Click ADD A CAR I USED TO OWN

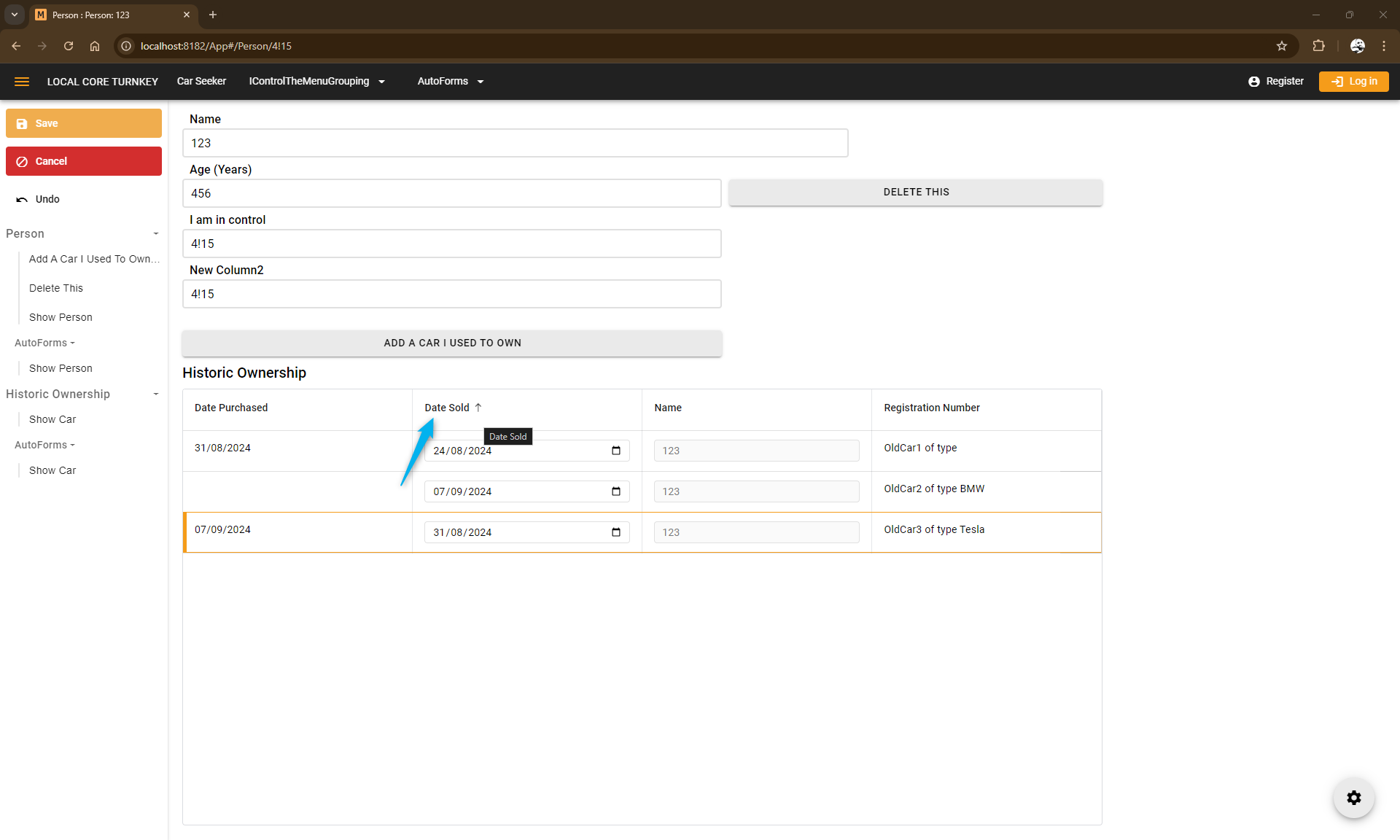tap(452, 343)
